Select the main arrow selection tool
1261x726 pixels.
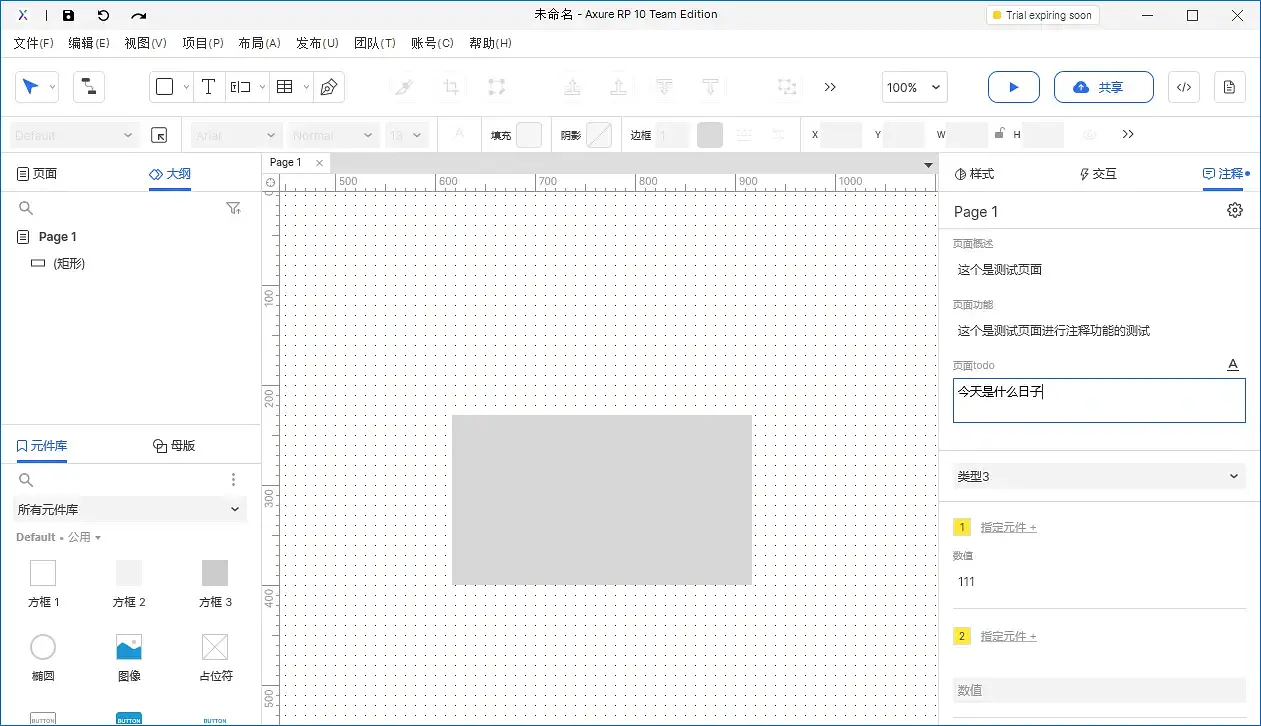point(30,87)
